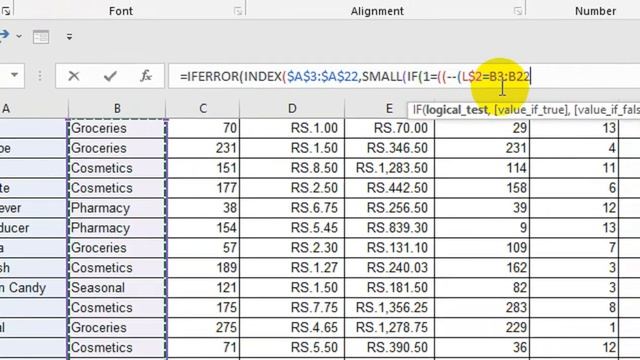The height and width of the screenshot is (360, 640).
Task: Select the cell with value 36
Action: pos(482,348)
